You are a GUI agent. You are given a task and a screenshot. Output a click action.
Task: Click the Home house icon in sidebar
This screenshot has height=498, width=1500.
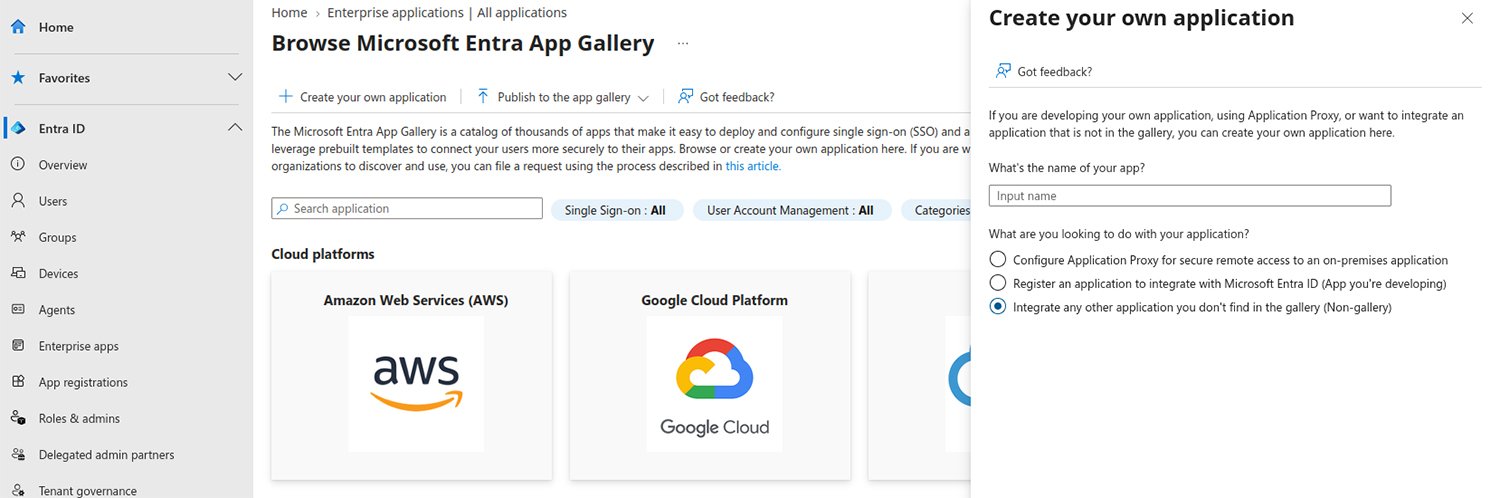17,27
